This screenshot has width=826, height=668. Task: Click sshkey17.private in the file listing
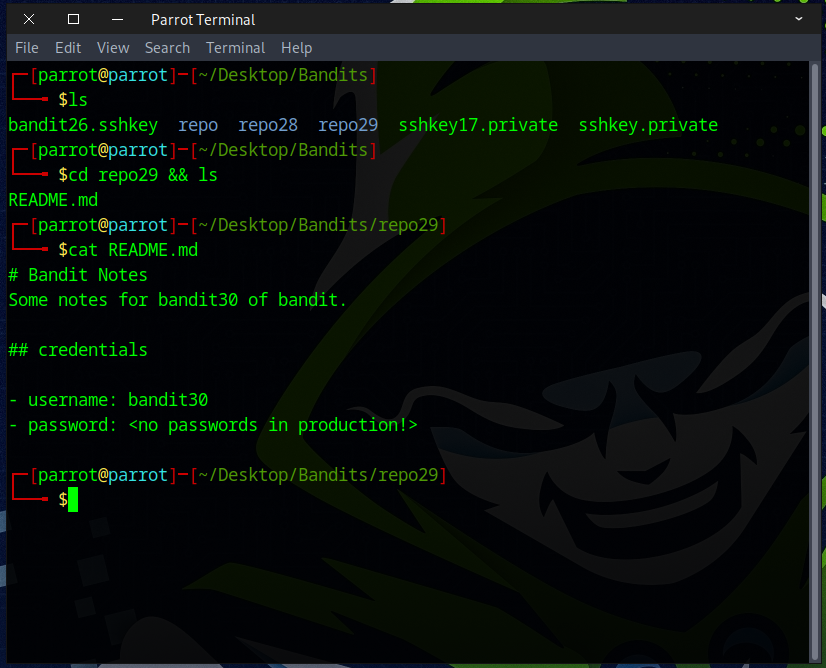[478, 125]
